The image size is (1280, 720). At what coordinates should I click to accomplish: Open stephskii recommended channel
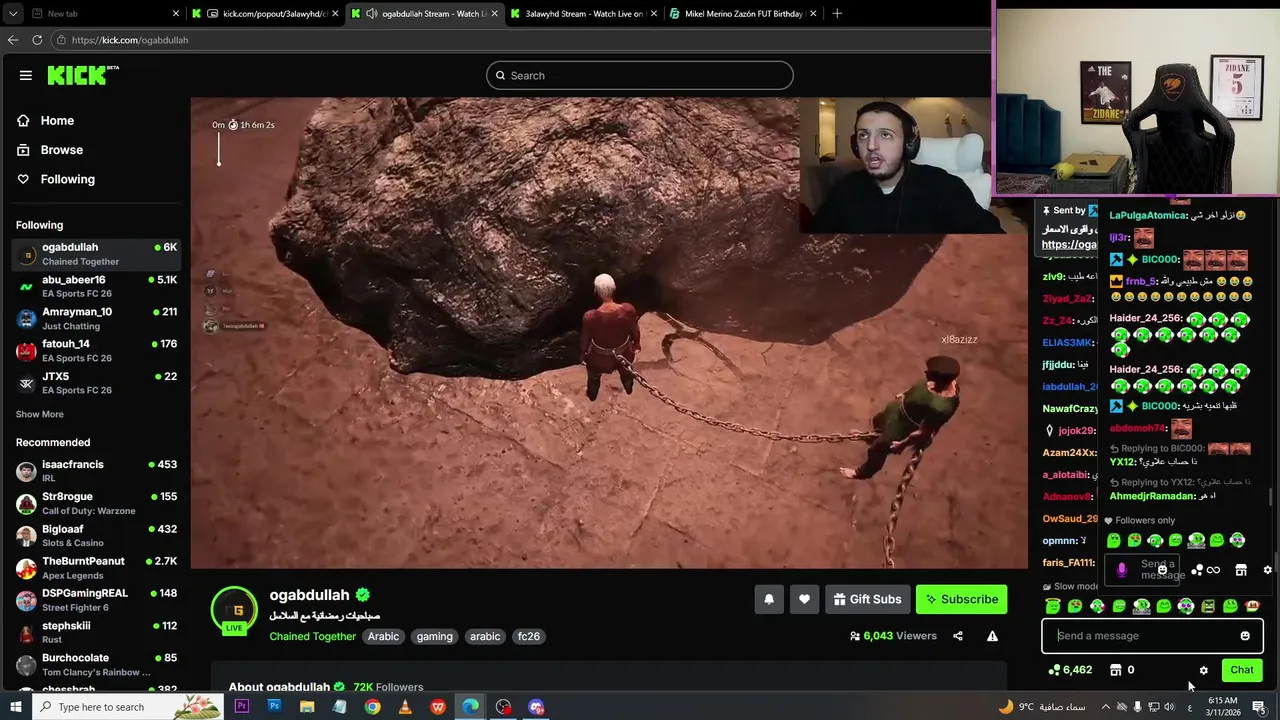[x=96, y=632]
